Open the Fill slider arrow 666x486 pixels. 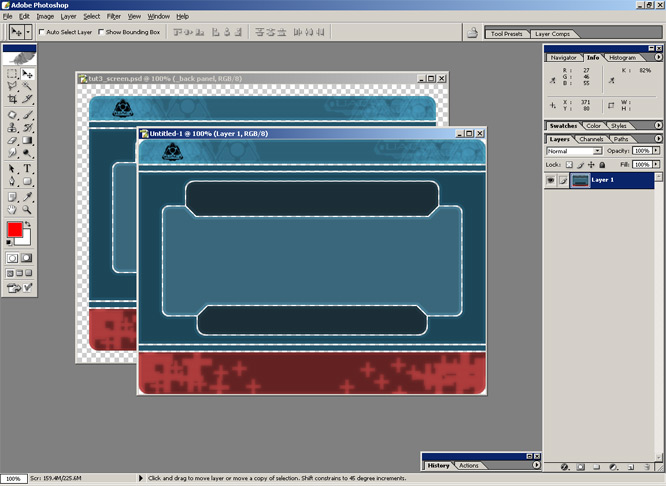657,164
